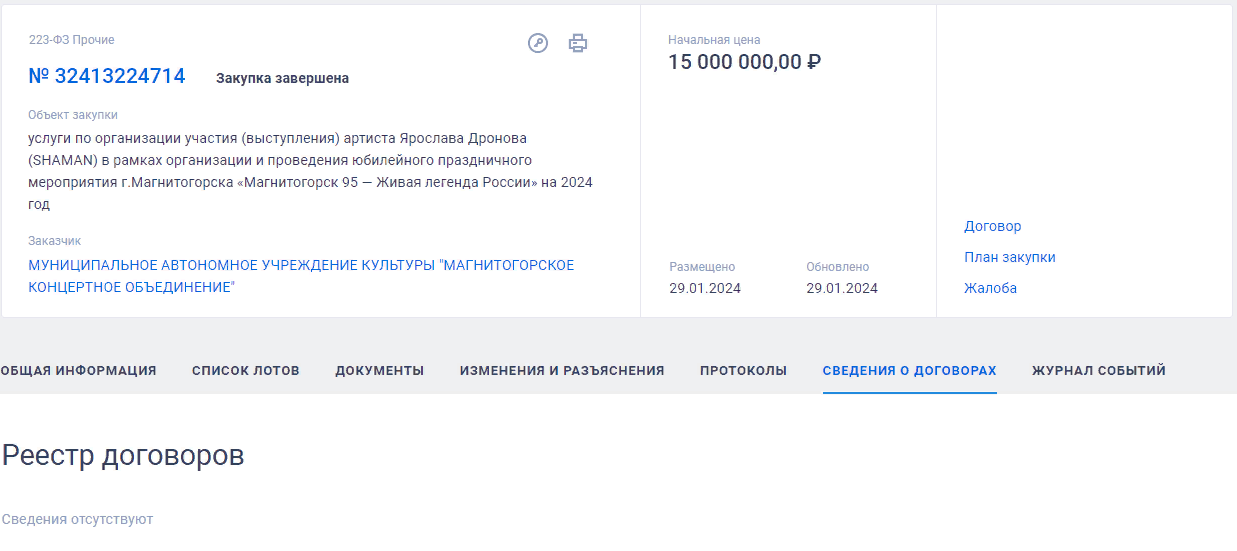Click the Жалоба link
This screenshot has width=1237, height=551.
[990, 288]
